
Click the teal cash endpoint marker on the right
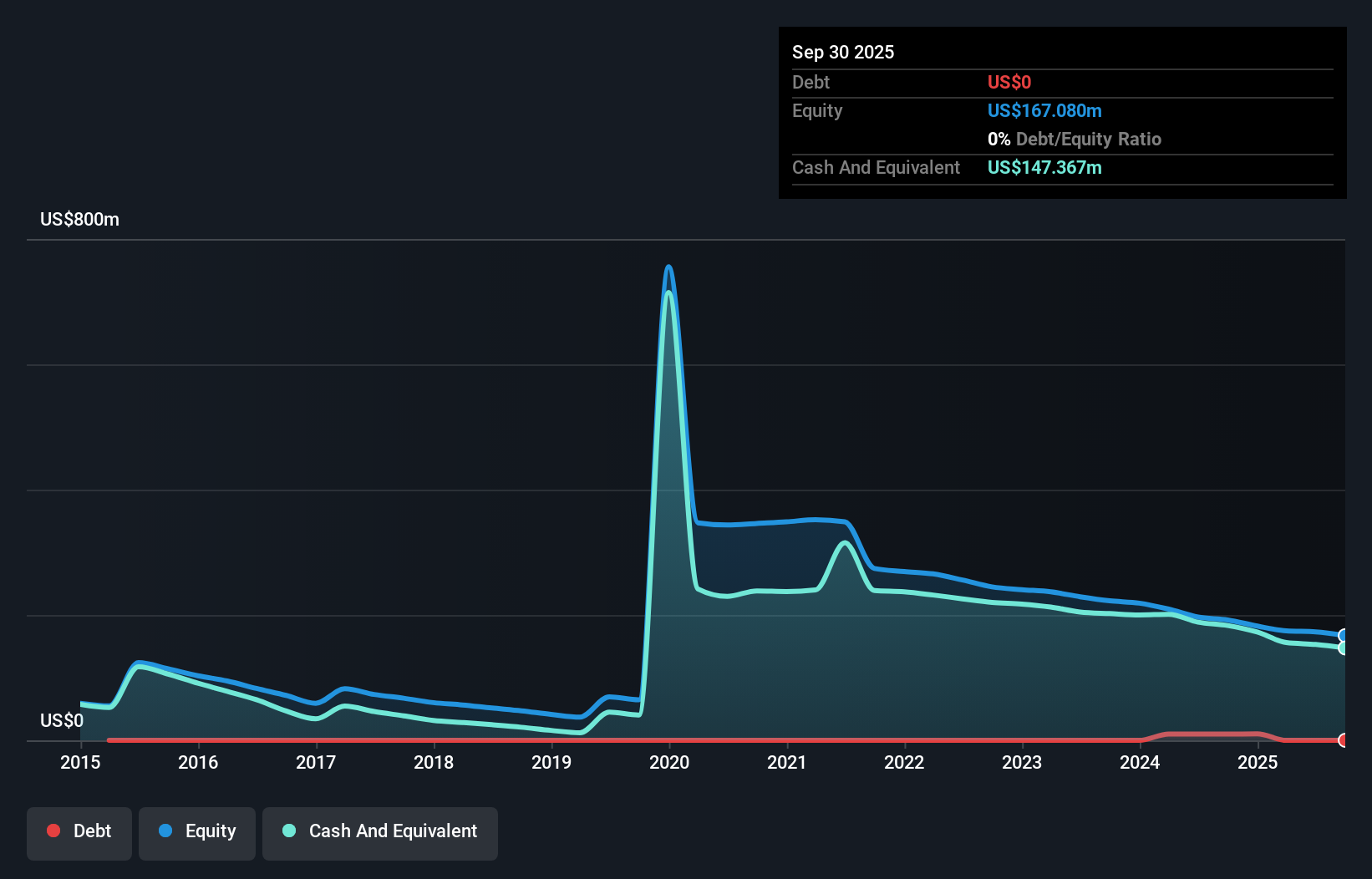[1344, 648]
